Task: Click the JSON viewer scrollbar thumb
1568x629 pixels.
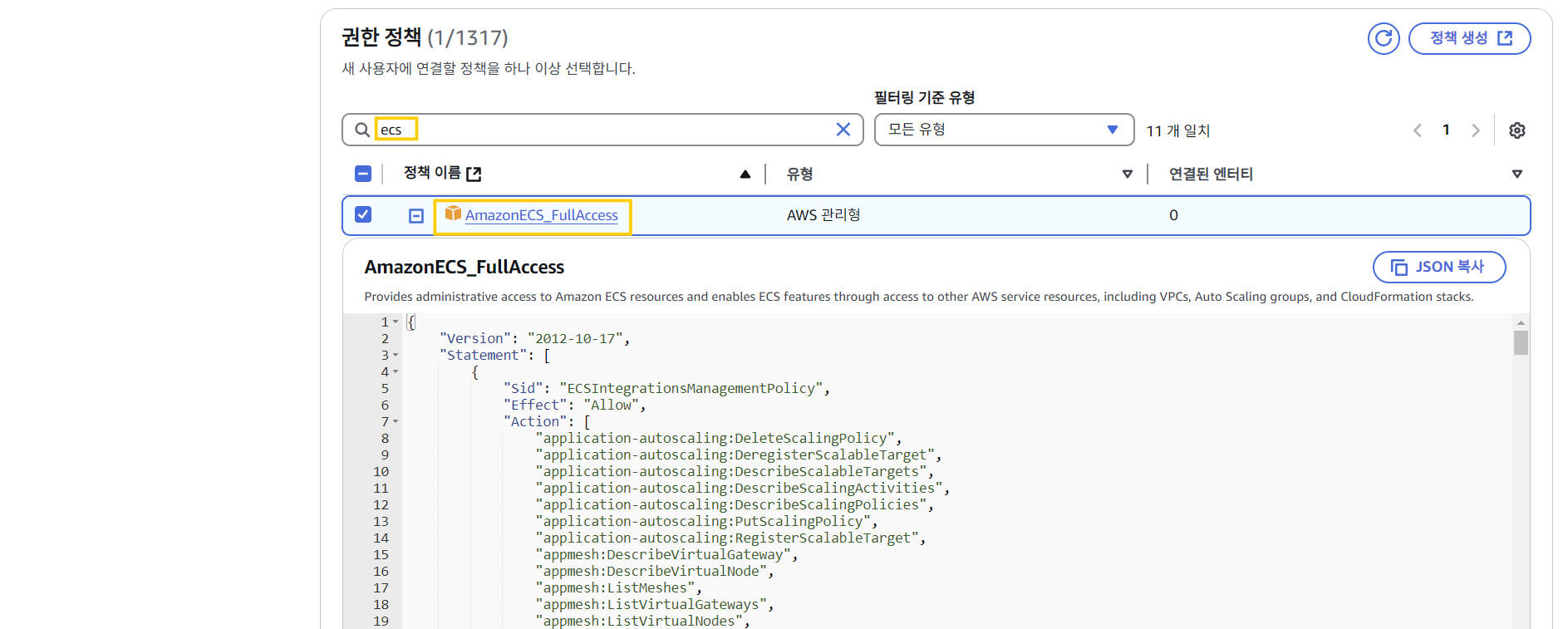Action: coord(1521,342)
